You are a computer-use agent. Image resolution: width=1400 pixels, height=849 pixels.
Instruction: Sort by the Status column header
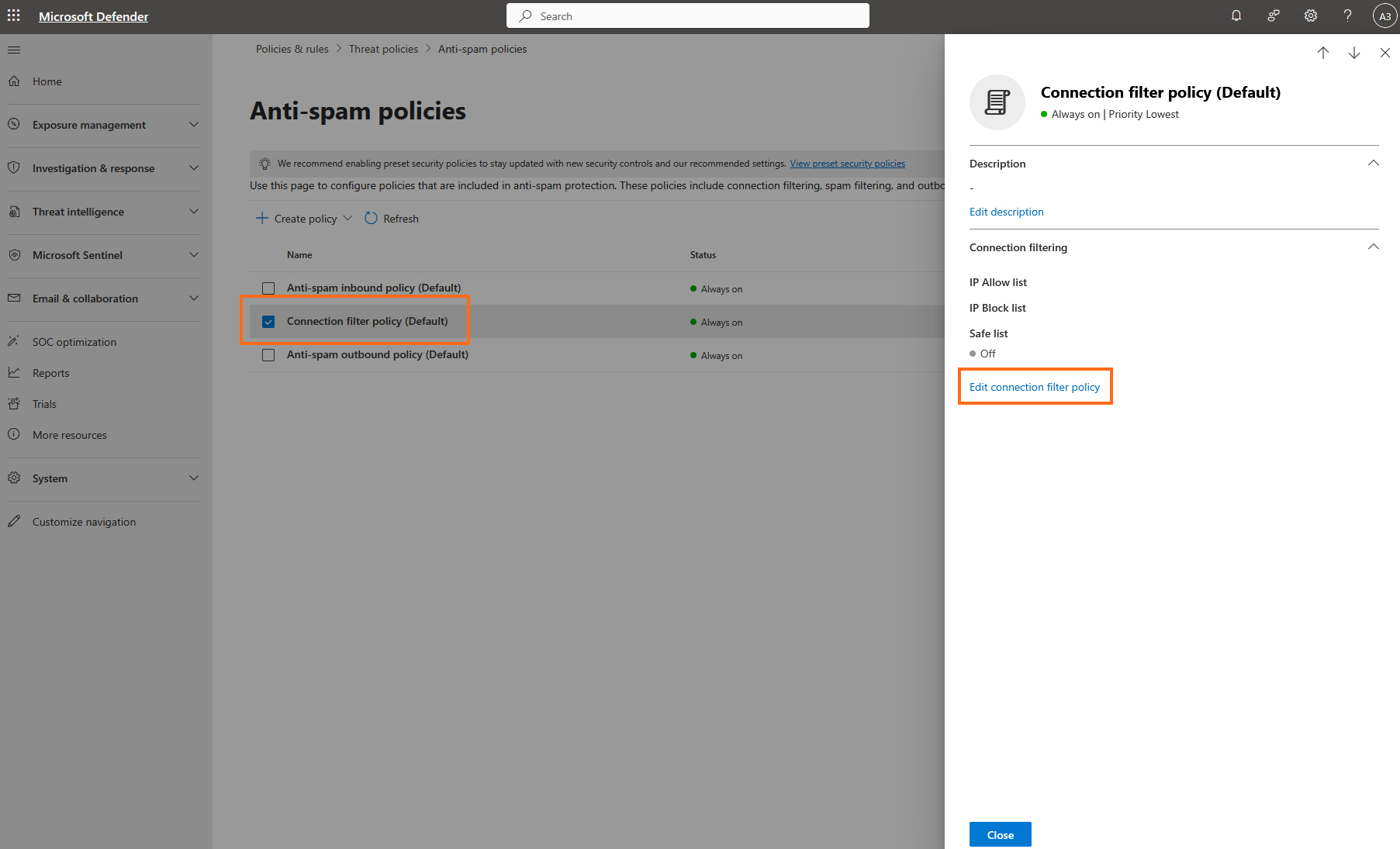(x=703, y=255)
